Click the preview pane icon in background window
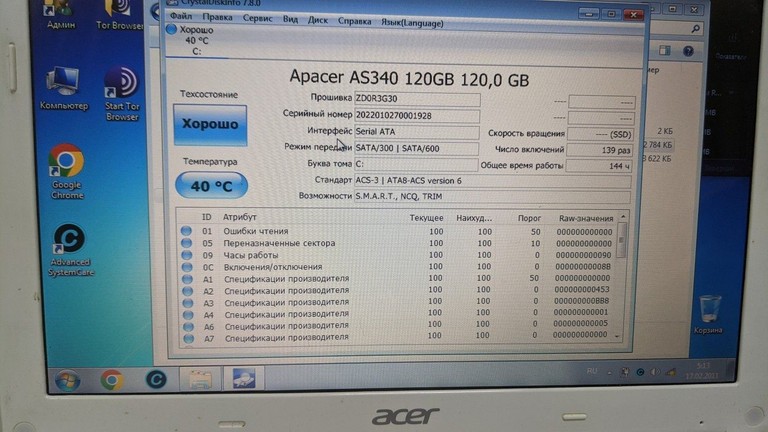Viewport: 768px width, 432px height. [x=665, y=50]
